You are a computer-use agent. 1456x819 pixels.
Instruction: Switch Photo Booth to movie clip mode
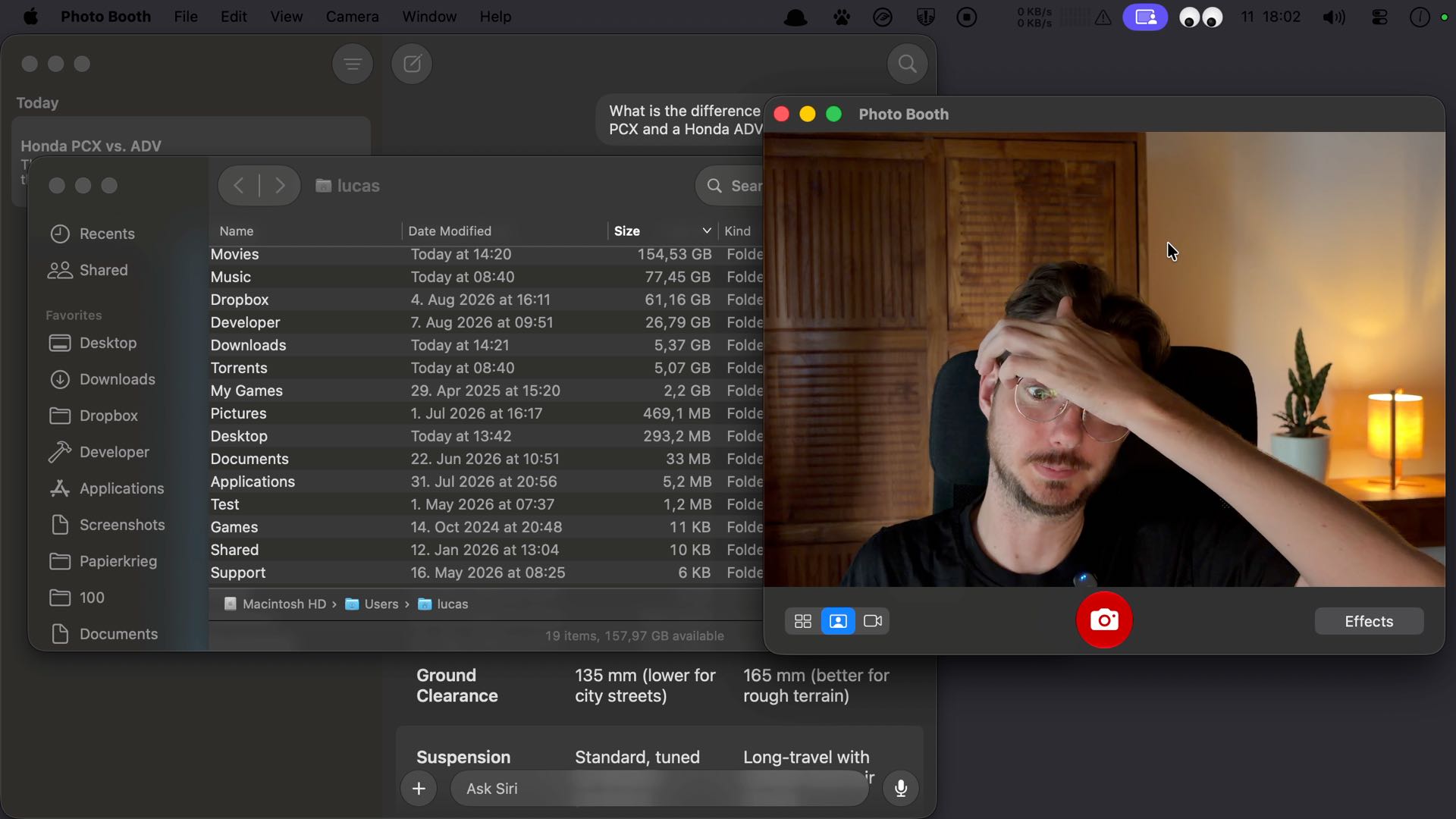[873, 621]
